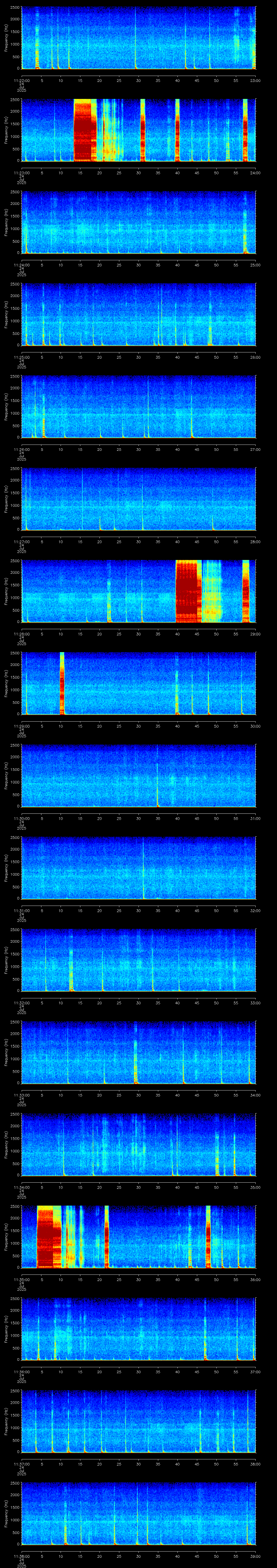Click the 1000 frequency tick of 11:37:00 spectrogram

(x=15, y=1427)
